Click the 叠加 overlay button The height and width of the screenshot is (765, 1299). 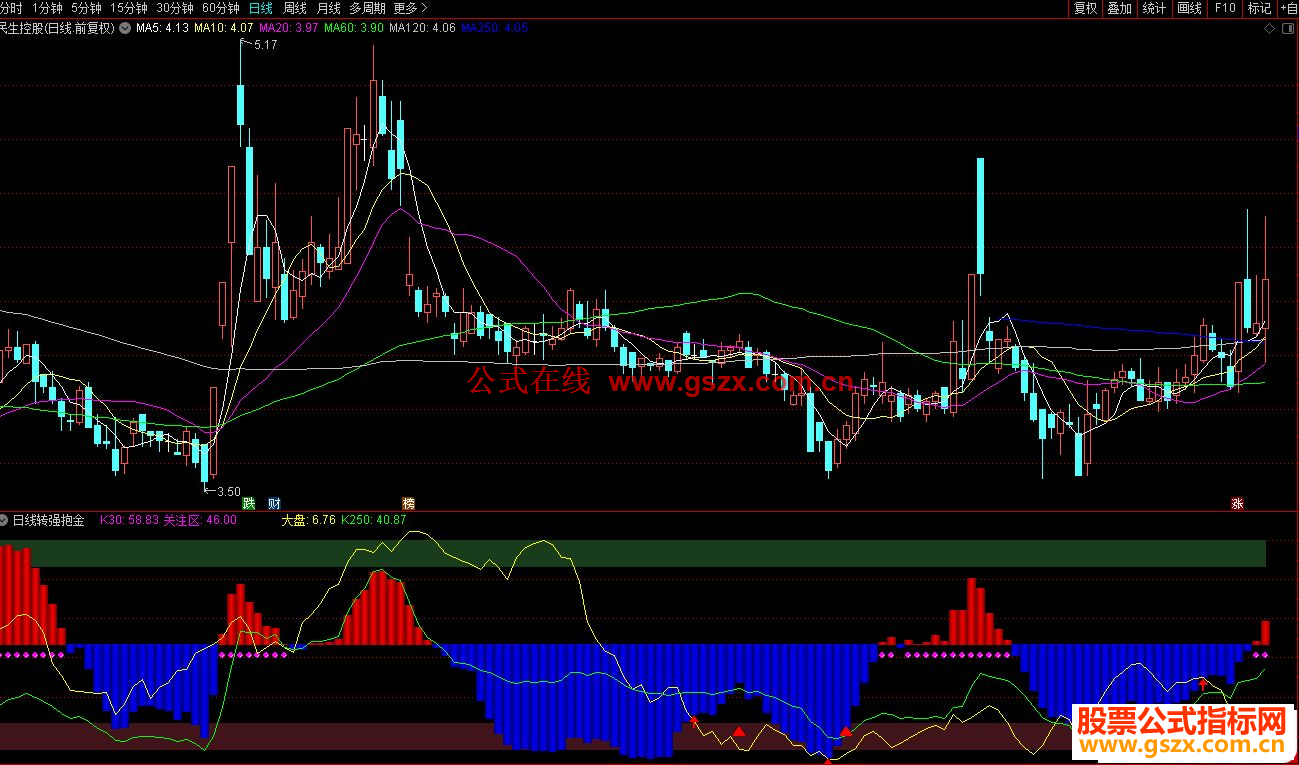(x=1119, y=8)
